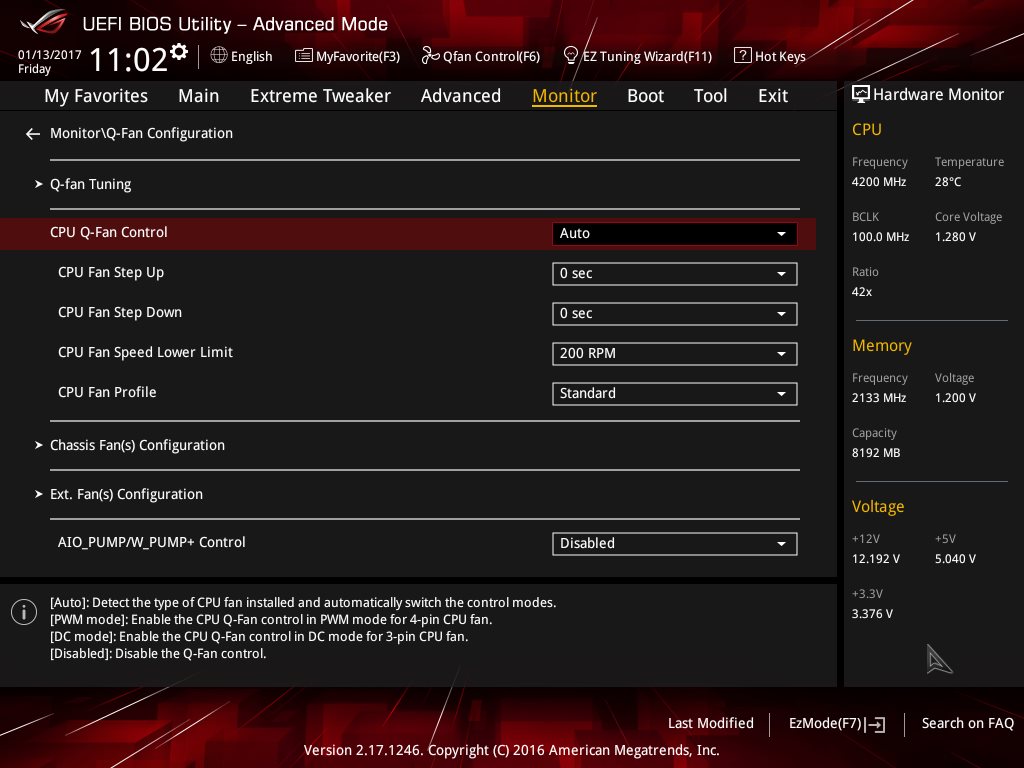Click Last Modified
Screen dimensions: 1024x768
[711, 724]
